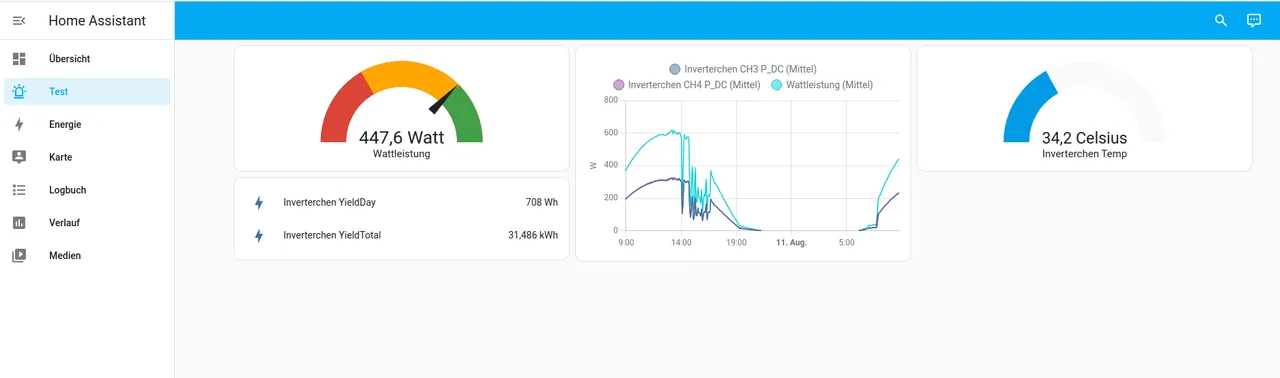Click the 9:00 label on chart axis

626,242
